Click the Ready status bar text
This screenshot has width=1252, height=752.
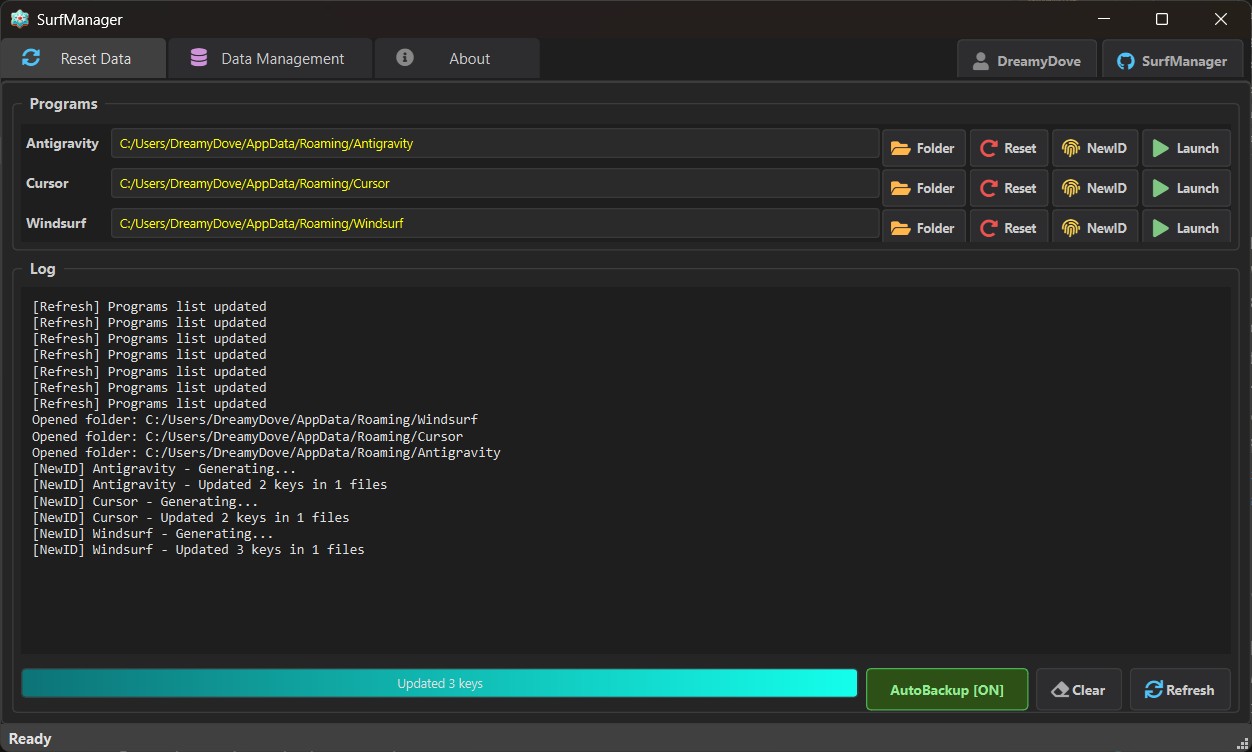click(x=30, y=738)
